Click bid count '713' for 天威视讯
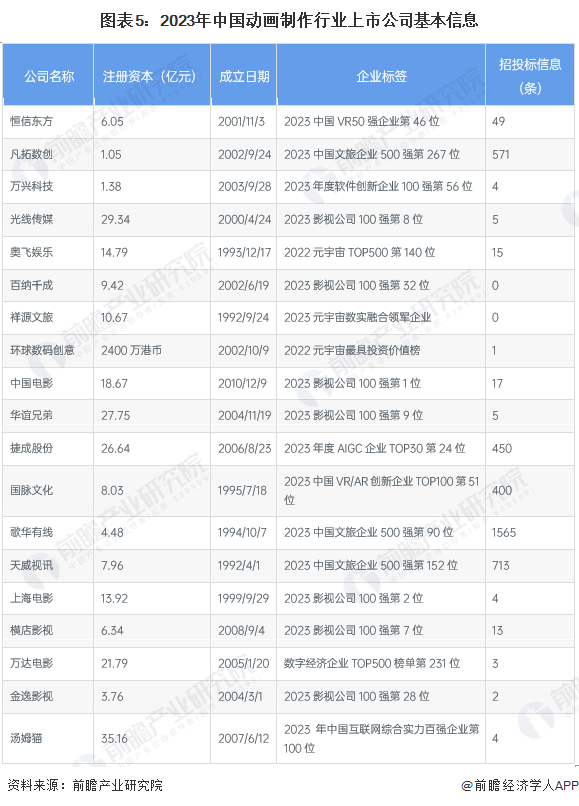Viewport: 579px width, 806px height. click(500, 565)
